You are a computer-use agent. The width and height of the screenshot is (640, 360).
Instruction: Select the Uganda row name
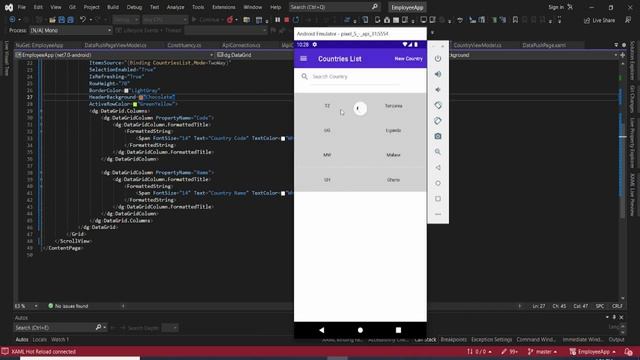[x=393, y=131]
